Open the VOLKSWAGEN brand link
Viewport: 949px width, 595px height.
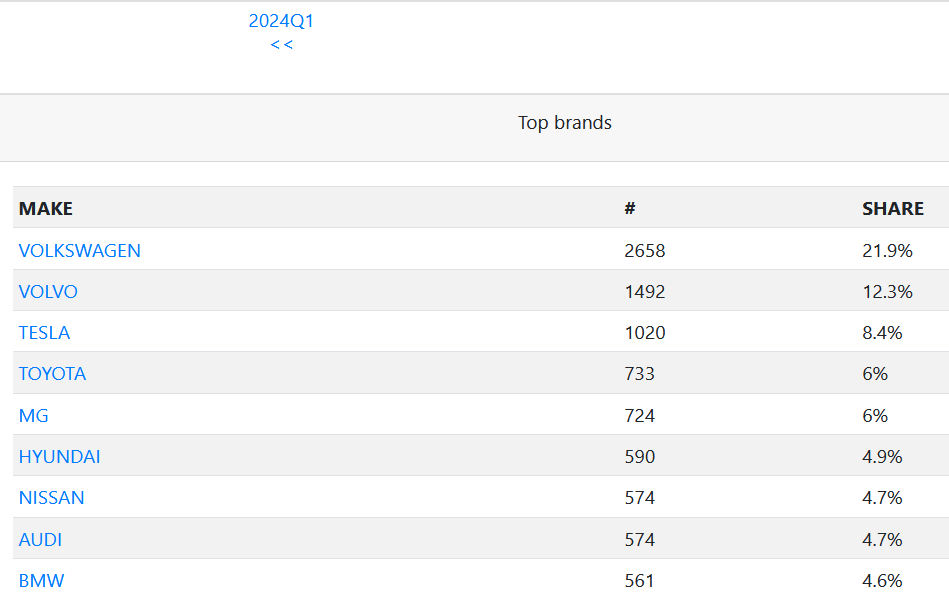[x=80, y=251]
